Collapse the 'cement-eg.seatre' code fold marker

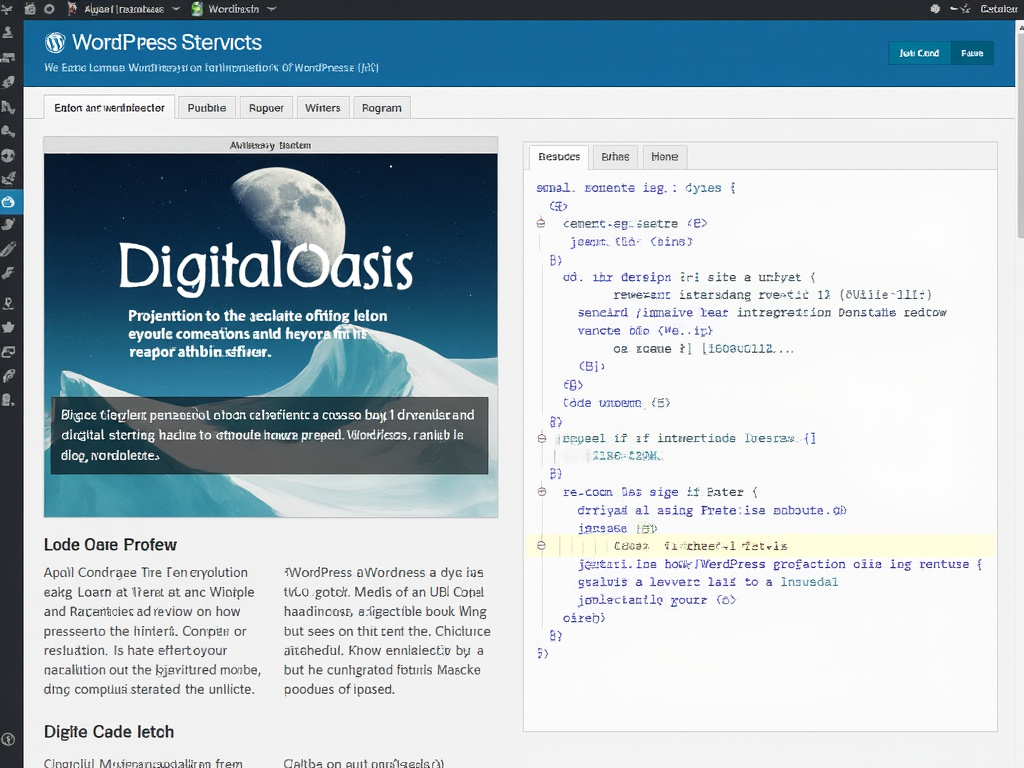coord(541,224)
